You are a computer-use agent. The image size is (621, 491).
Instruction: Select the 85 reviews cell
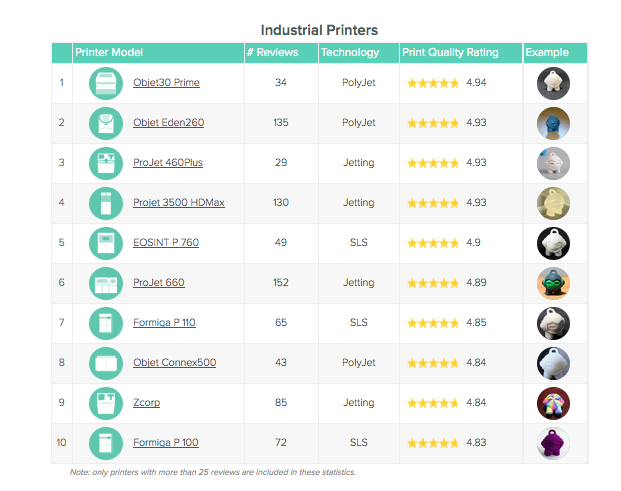point(281,402)
